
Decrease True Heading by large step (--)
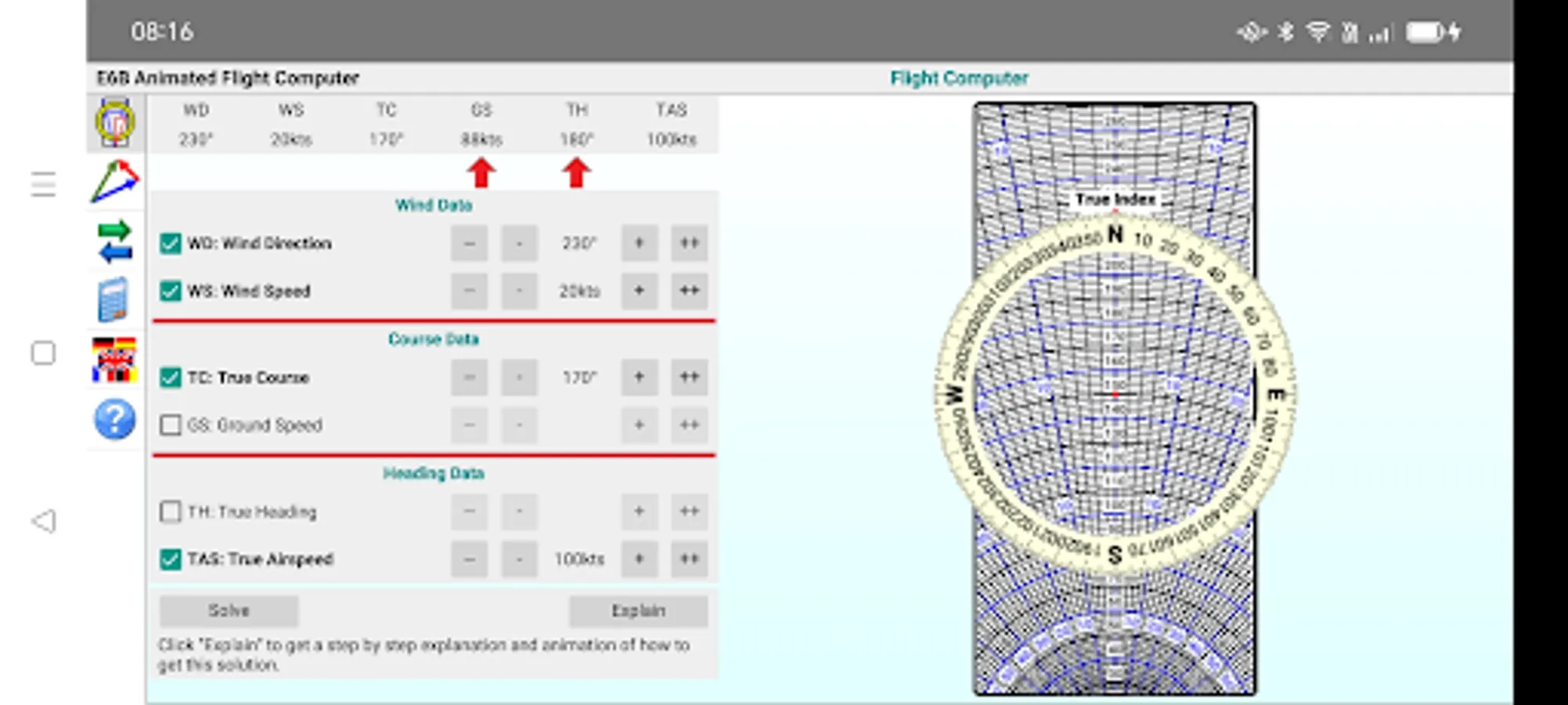(x=469, y=512)
